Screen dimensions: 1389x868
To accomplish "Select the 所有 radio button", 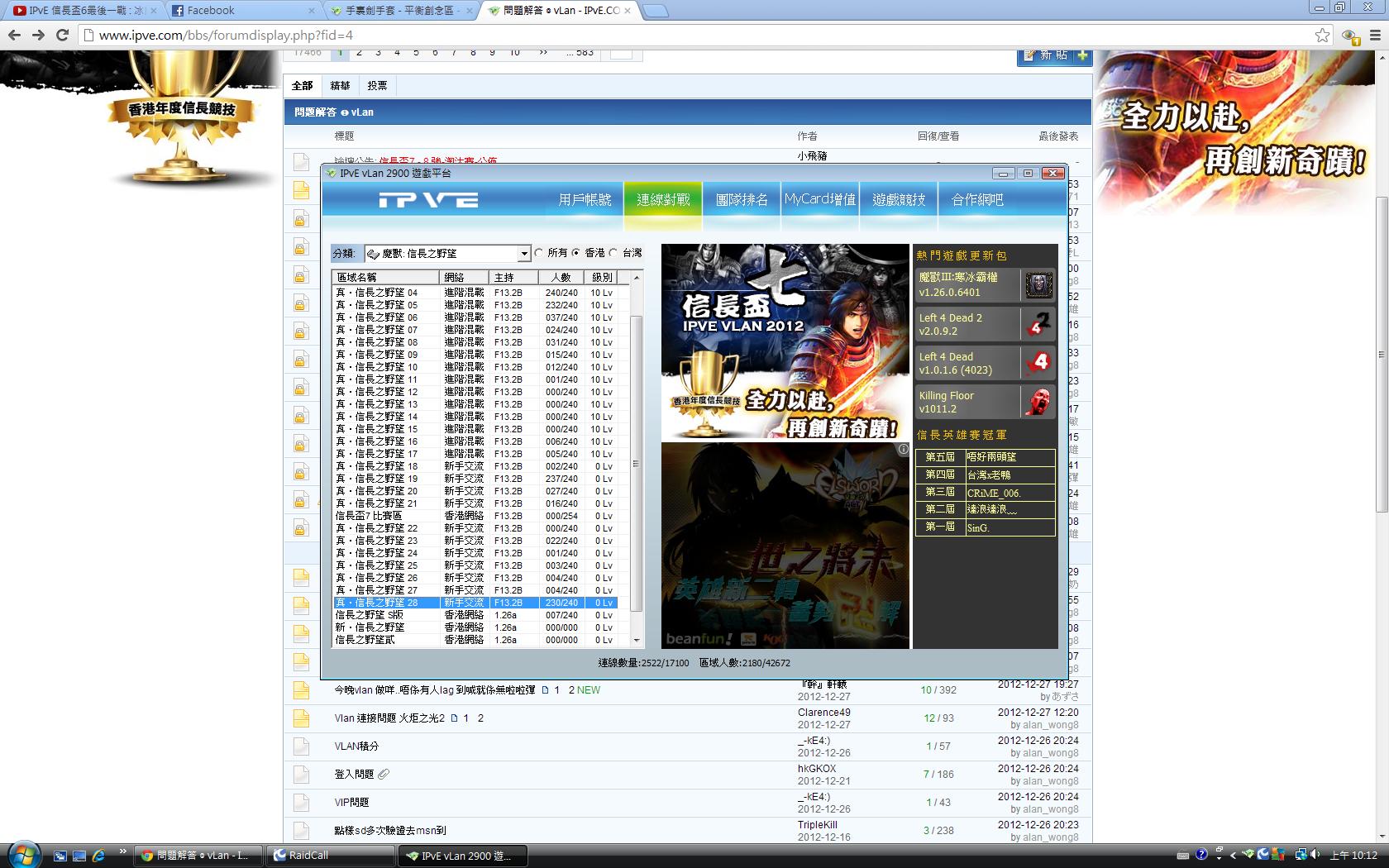I will tap(539, 253).
